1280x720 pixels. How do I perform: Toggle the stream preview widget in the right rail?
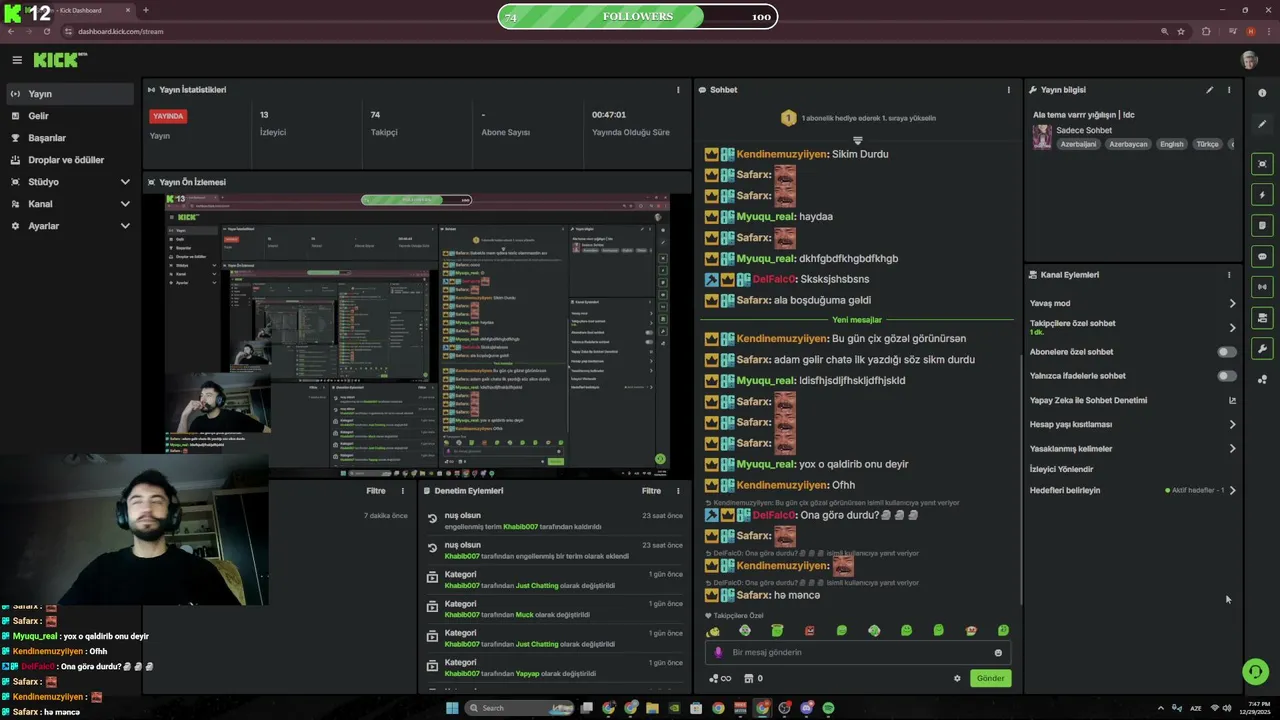(x=1262, y=164)
